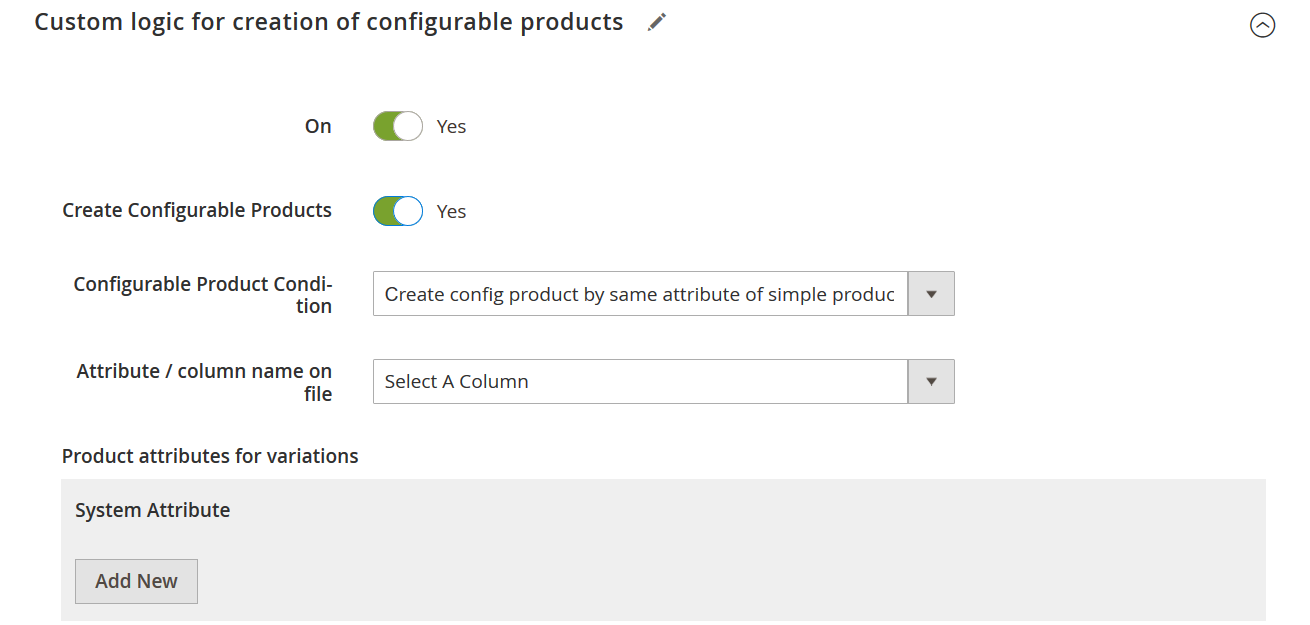Click the On field label
1310x625 pixels.
coord(318,127)
